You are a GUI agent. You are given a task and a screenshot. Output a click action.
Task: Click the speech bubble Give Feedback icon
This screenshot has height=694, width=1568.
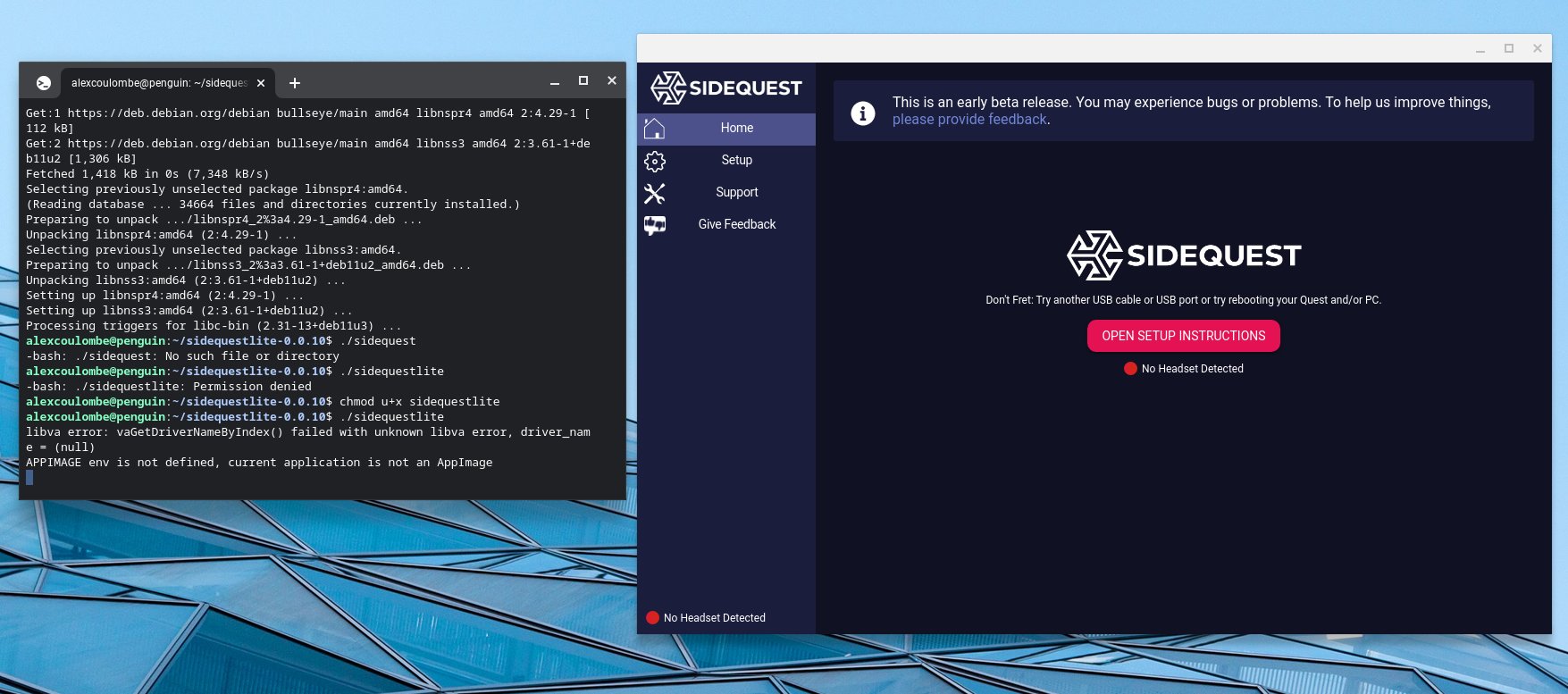tap(655, 226)
